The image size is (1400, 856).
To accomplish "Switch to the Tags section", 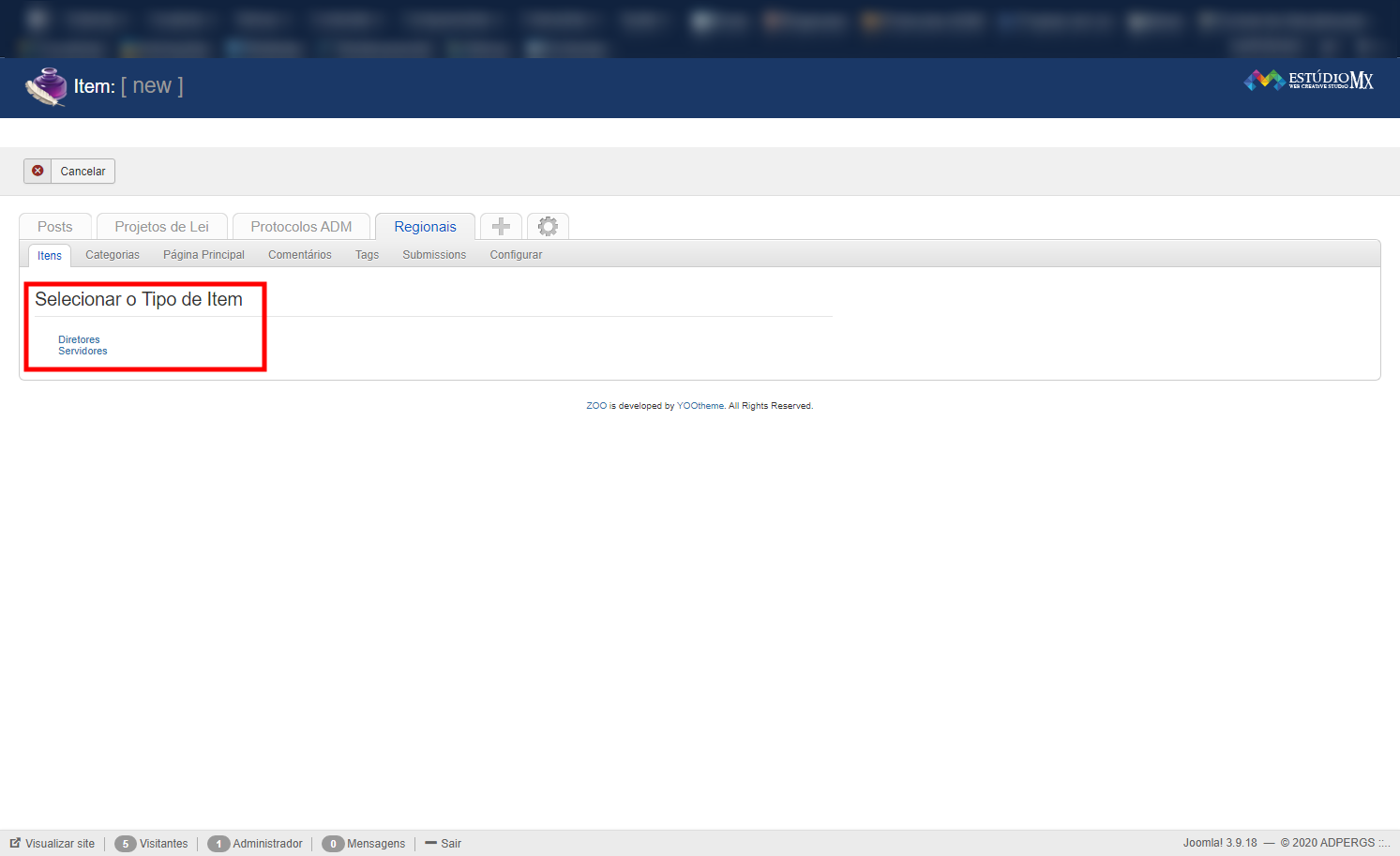I will pos(367,255).
